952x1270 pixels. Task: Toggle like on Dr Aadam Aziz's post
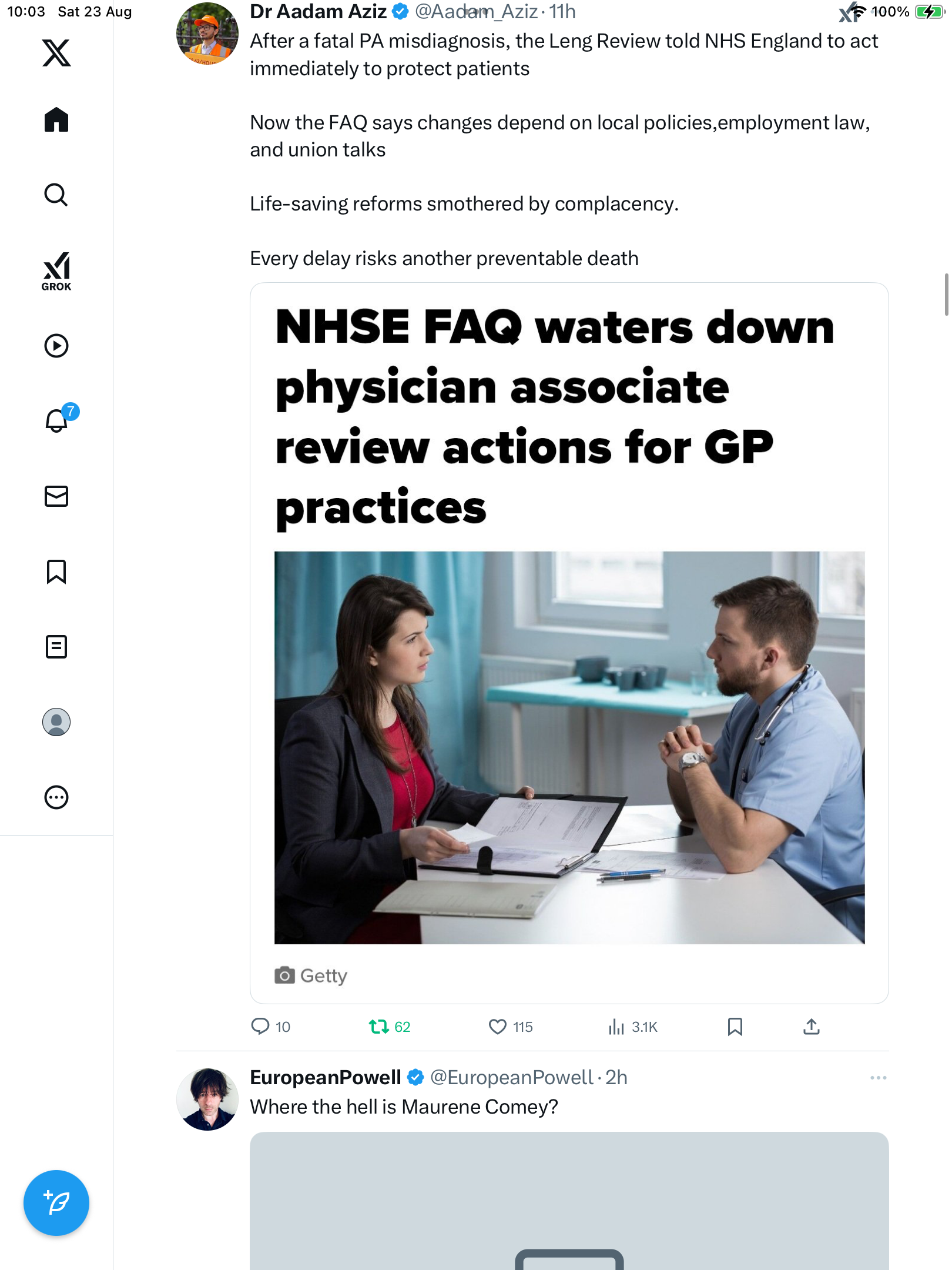tap(498, 1027)
